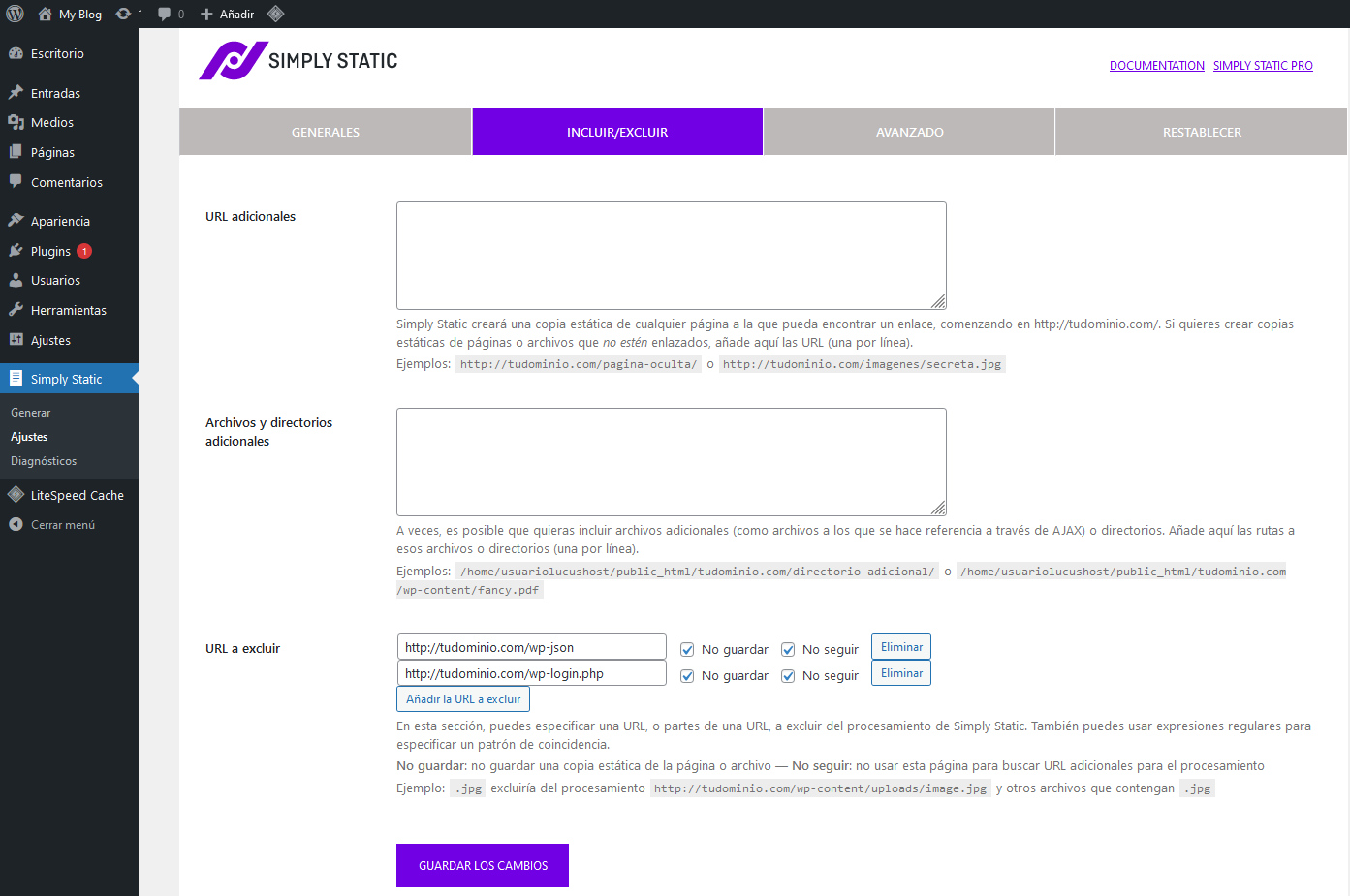
Task: Click the Entradas pin icon
Action: coord(16,93)
